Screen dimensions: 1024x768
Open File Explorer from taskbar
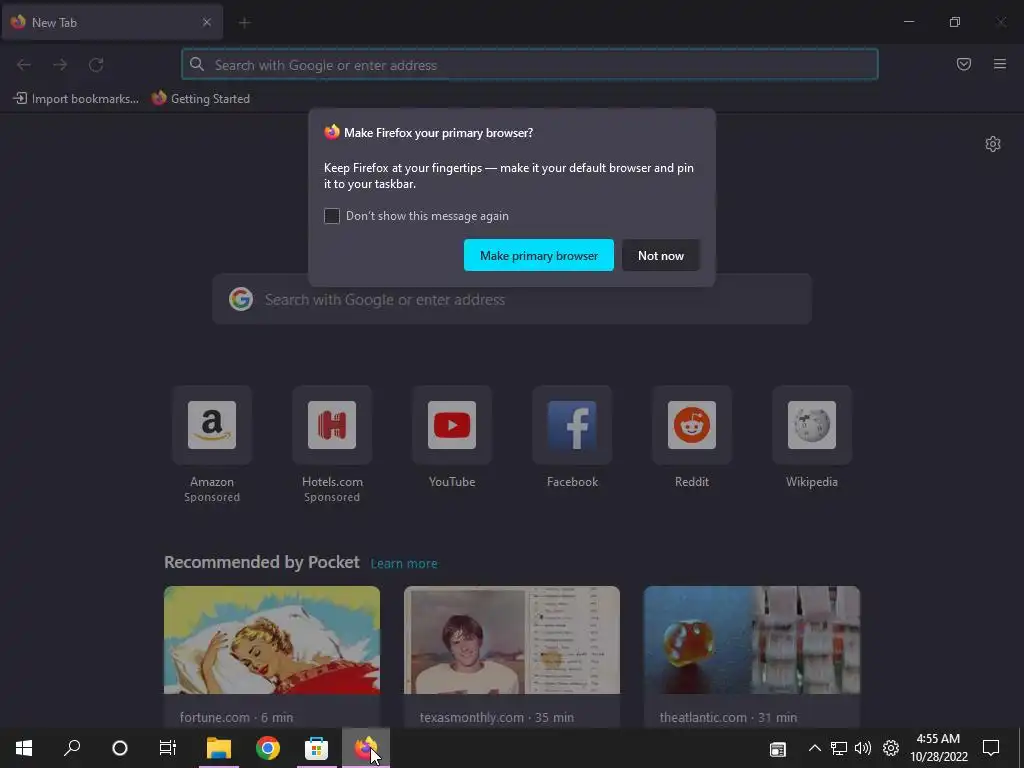pyautogui.click(x=219, y=748)
